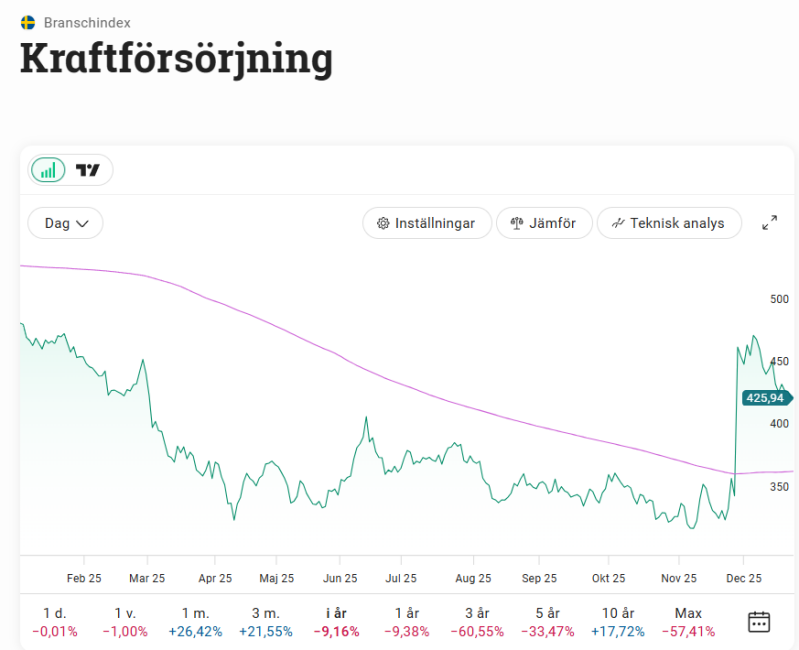
Task: Click the 425,94 current price label
Action: click(x=766, y=398)
